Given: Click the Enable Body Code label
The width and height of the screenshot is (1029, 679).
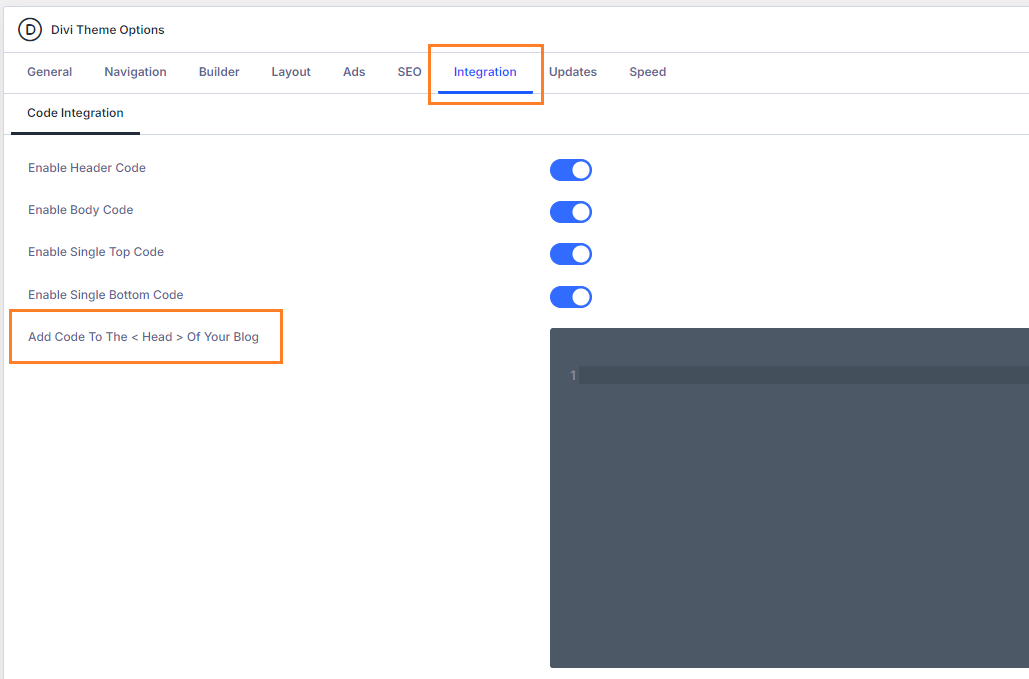Looking at the screenshot, I should 81,210.
